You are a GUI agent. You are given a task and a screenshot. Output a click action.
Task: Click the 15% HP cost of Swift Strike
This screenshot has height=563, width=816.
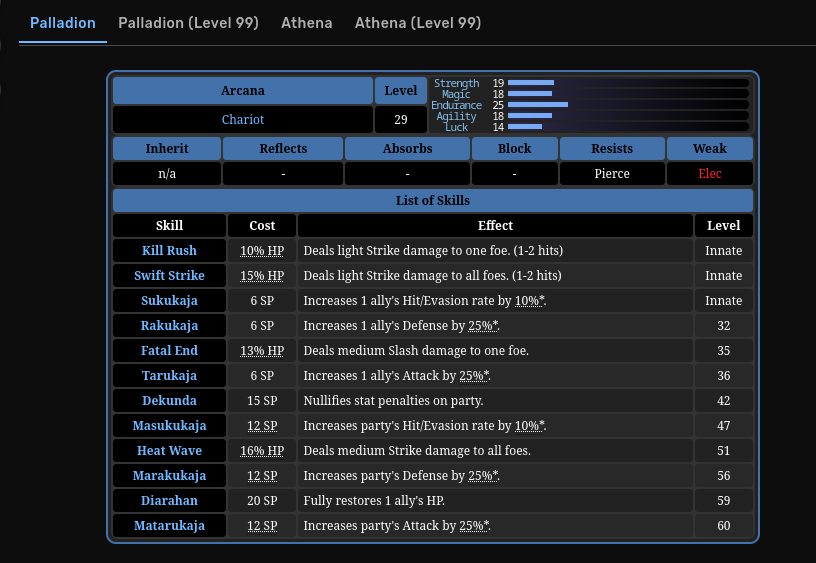click(262, 276)
